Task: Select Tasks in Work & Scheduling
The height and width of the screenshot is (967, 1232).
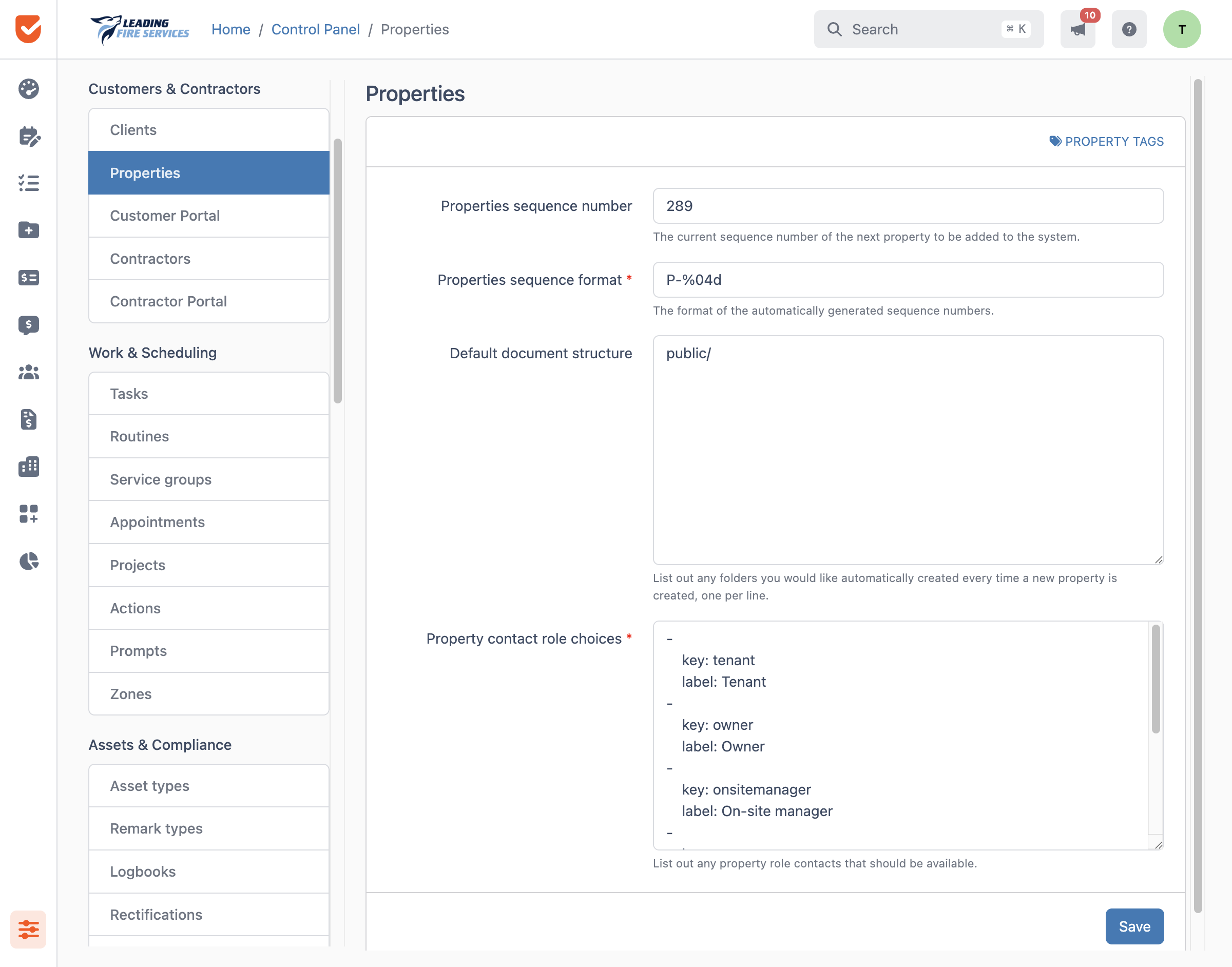Action: [x=208, y=394]
